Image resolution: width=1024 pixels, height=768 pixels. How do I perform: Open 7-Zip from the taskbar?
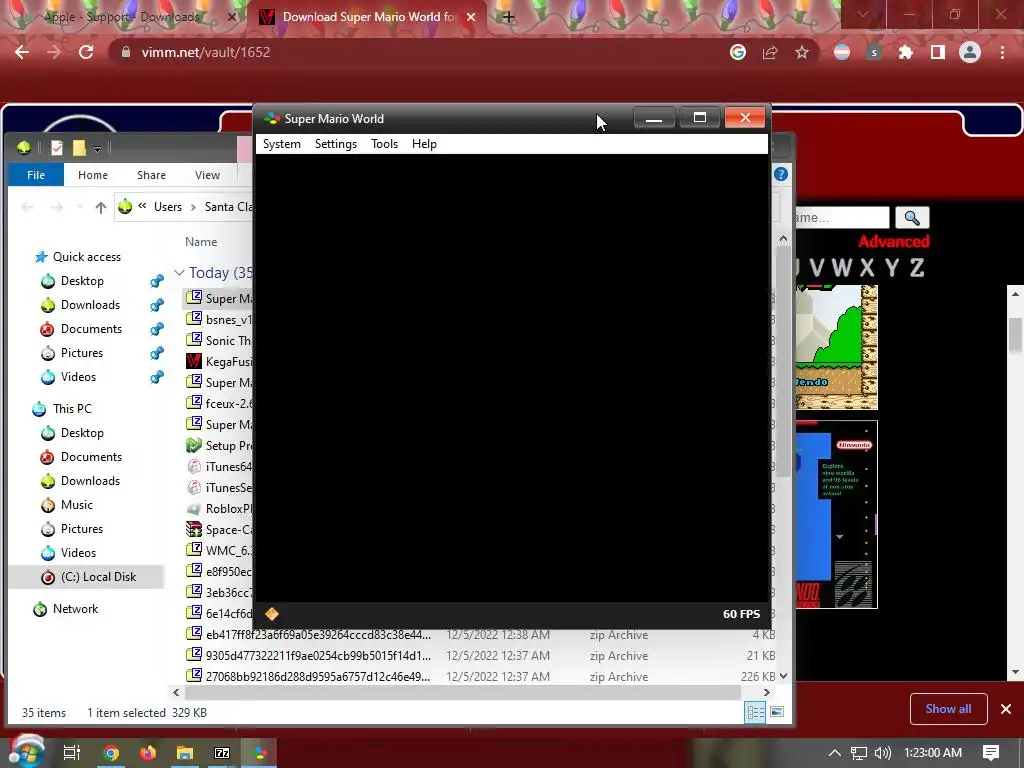222,753
